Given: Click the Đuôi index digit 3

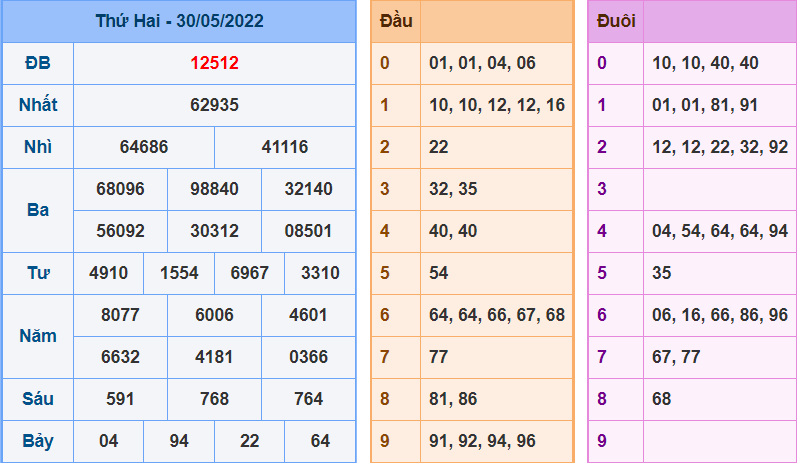Looking at the screenshot, I should [602, 189].
